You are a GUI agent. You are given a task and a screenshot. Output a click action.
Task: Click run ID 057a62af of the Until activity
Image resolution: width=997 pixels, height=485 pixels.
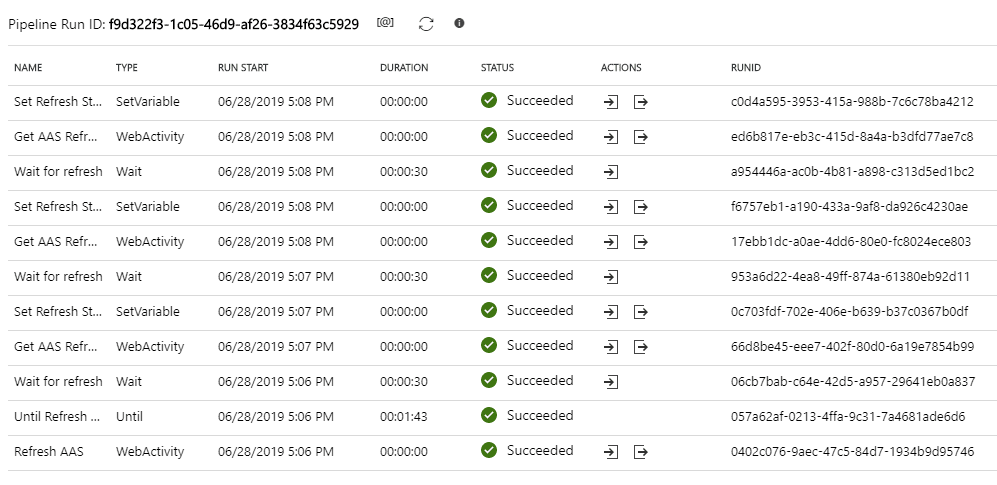point(848,416)
